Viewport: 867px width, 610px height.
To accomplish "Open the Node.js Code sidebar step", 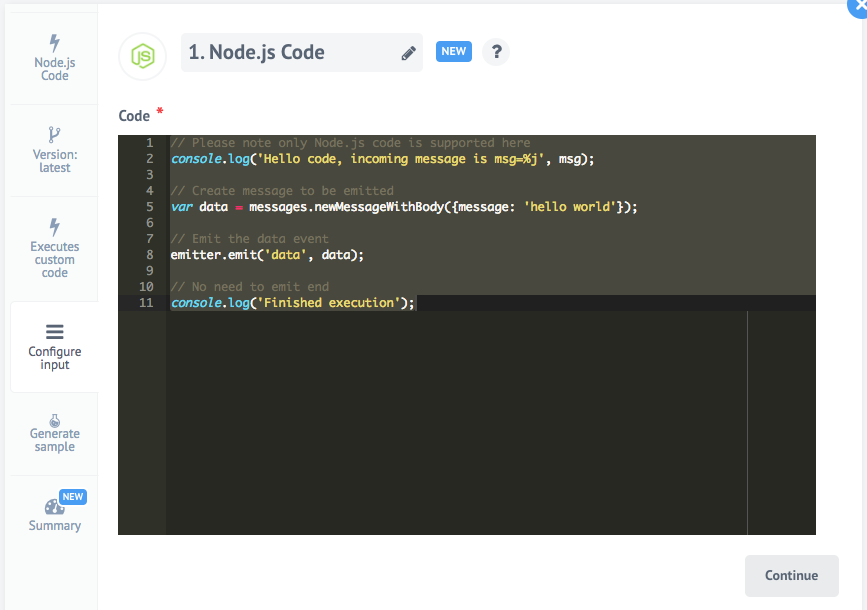I will coord(54,58).
